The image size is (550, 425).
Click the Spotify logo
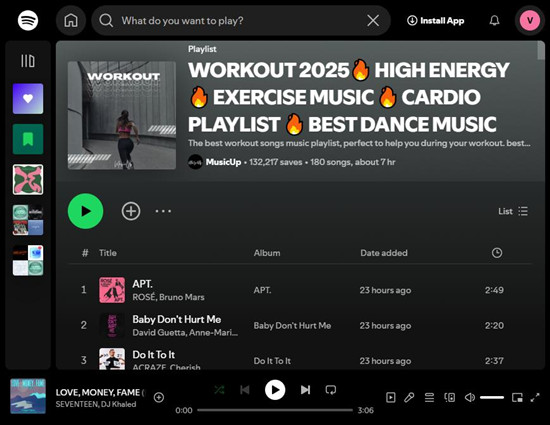point(28,20)
